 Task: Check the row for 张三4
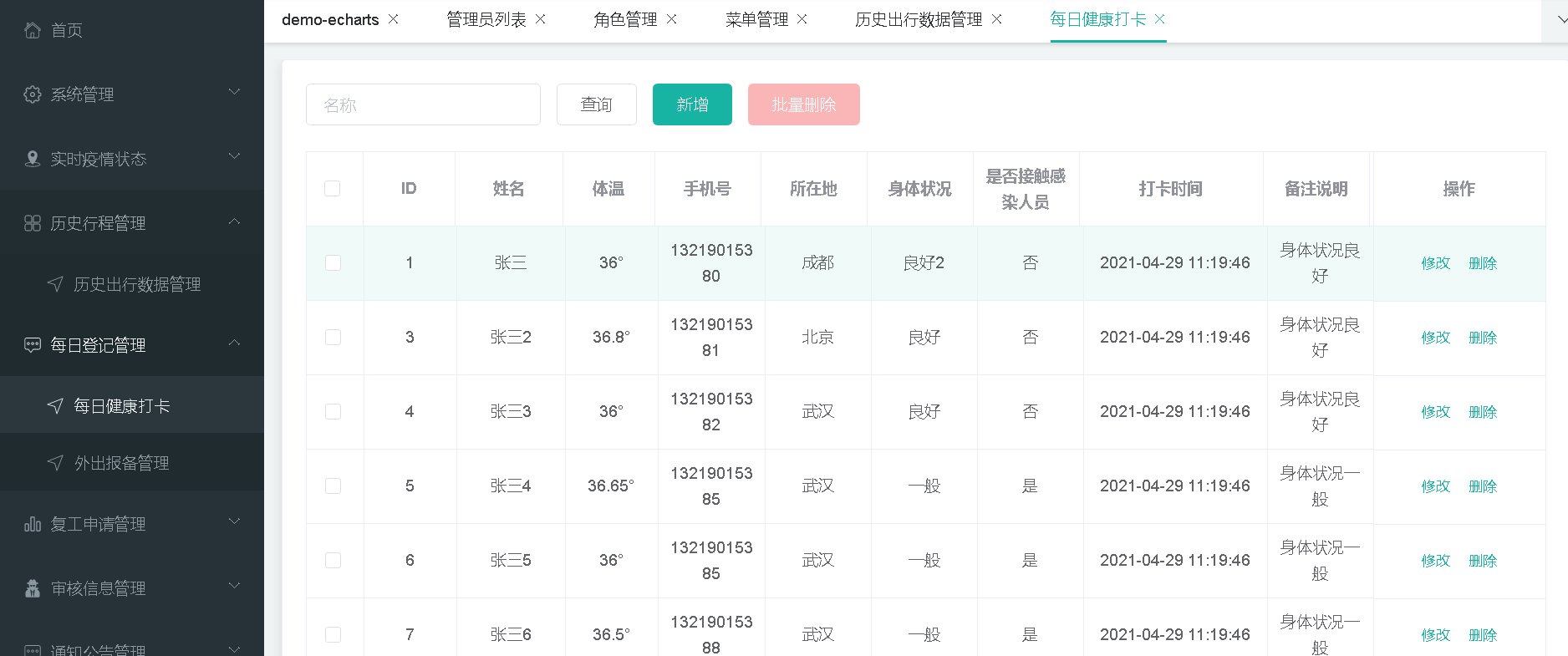(333, 486)
